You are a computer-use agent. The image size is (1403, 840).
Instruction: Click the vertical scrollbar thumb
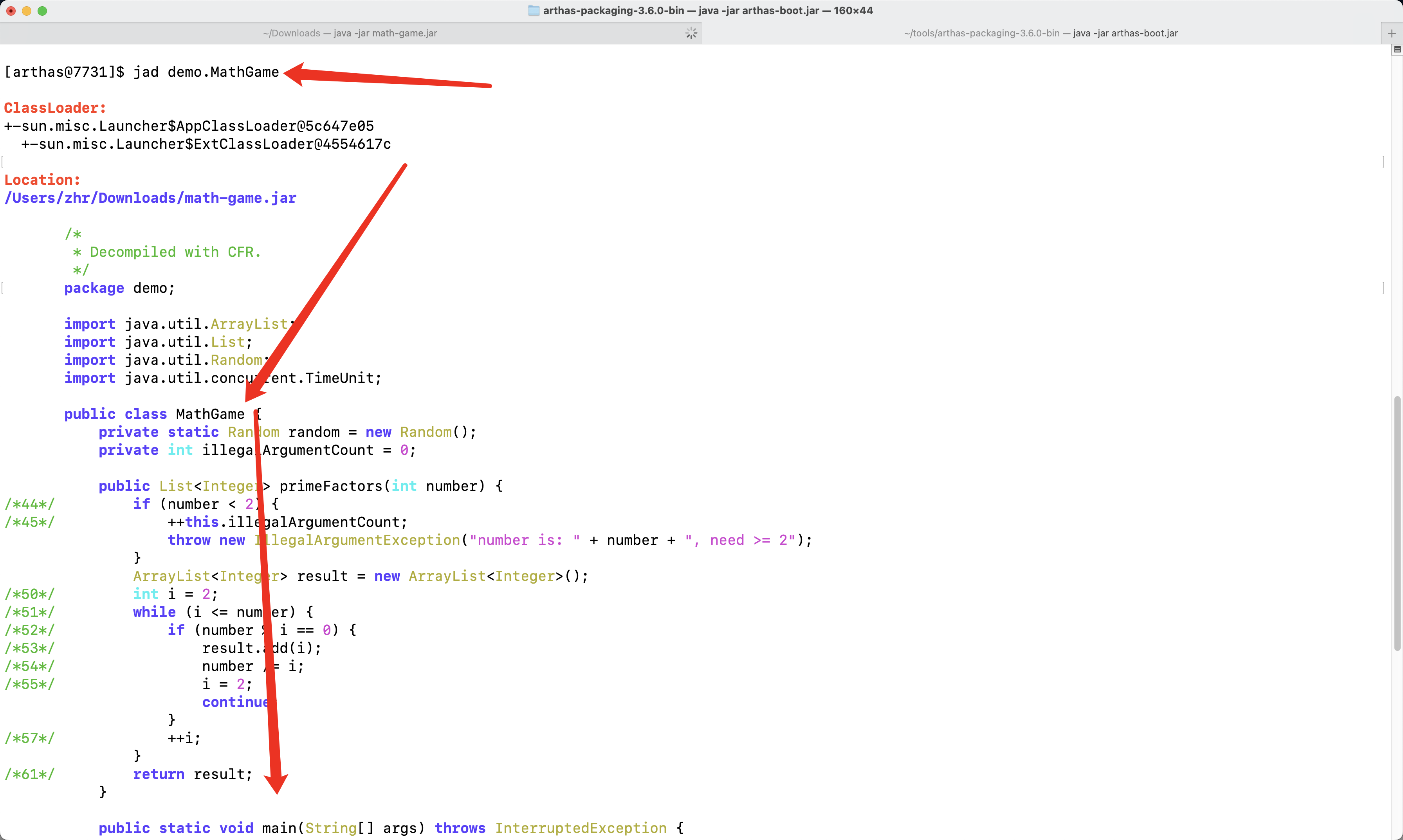point(1397,523)
